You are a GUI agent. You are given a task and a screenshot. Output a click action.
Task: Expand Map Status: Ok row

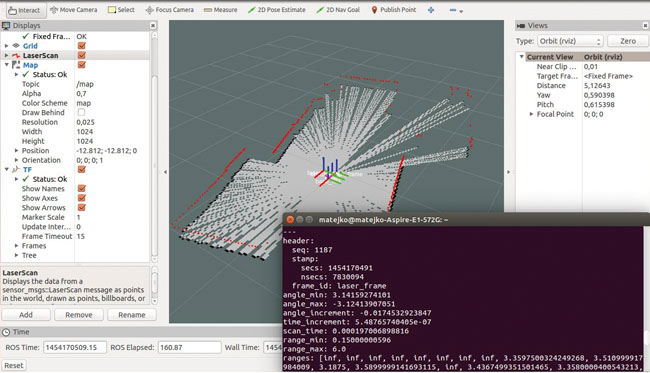pos(16,75)
